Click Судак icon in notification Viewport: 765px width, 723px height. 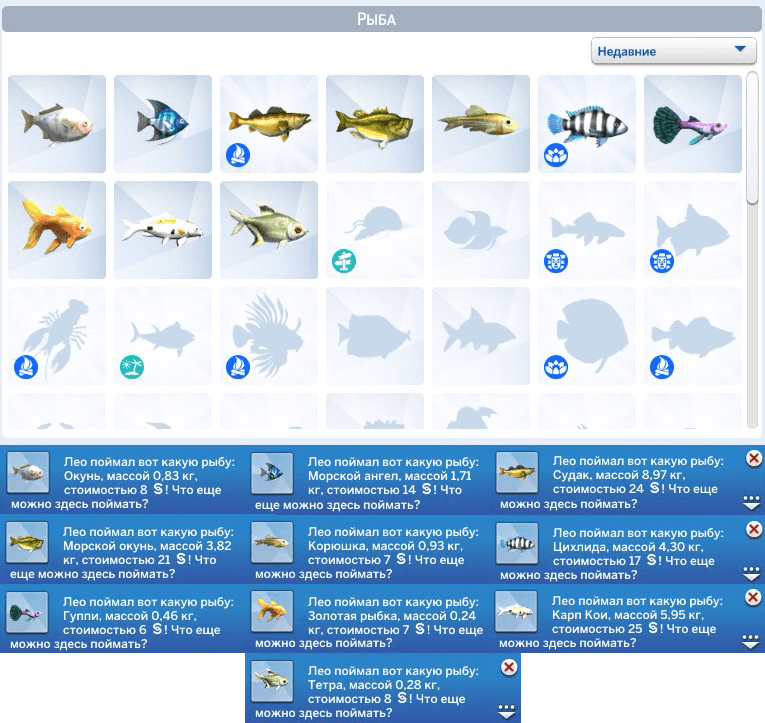click(x=517, y=472)
